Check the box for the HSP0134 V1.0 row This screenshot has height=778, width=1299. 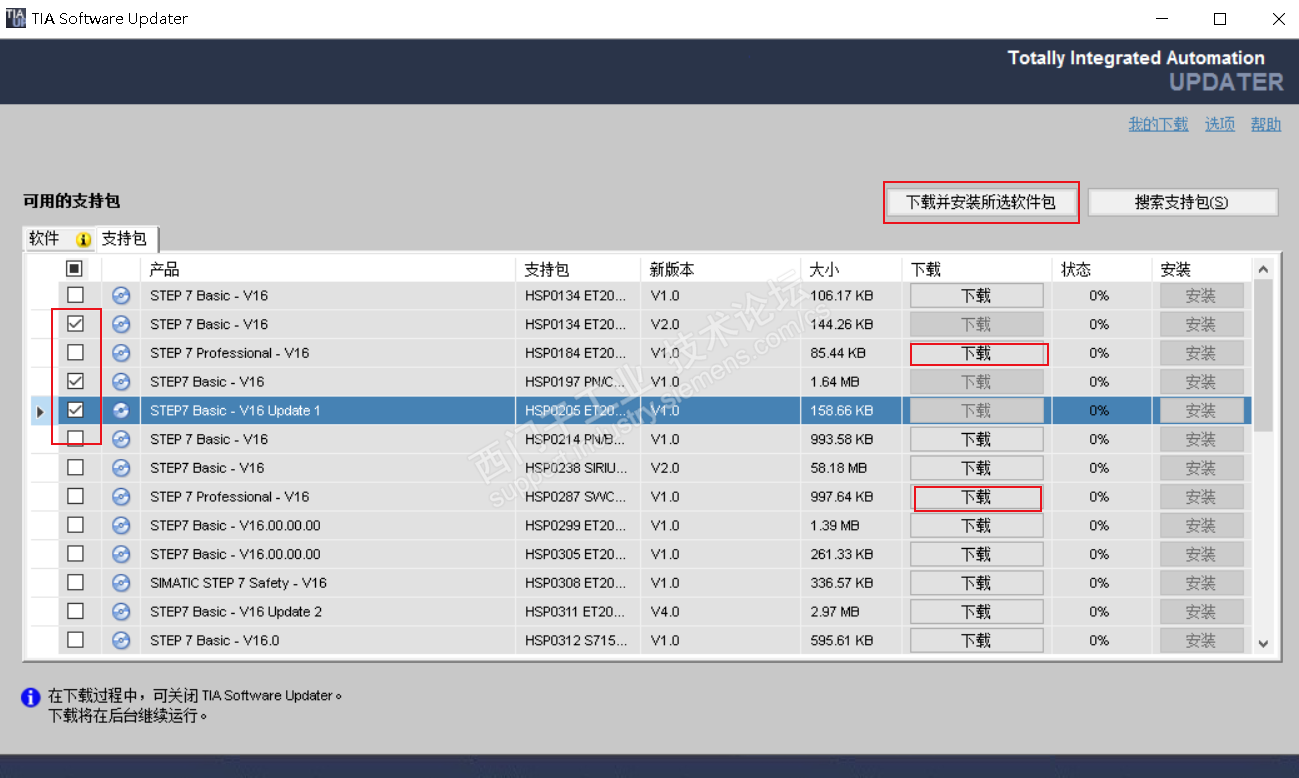[75, 295]
